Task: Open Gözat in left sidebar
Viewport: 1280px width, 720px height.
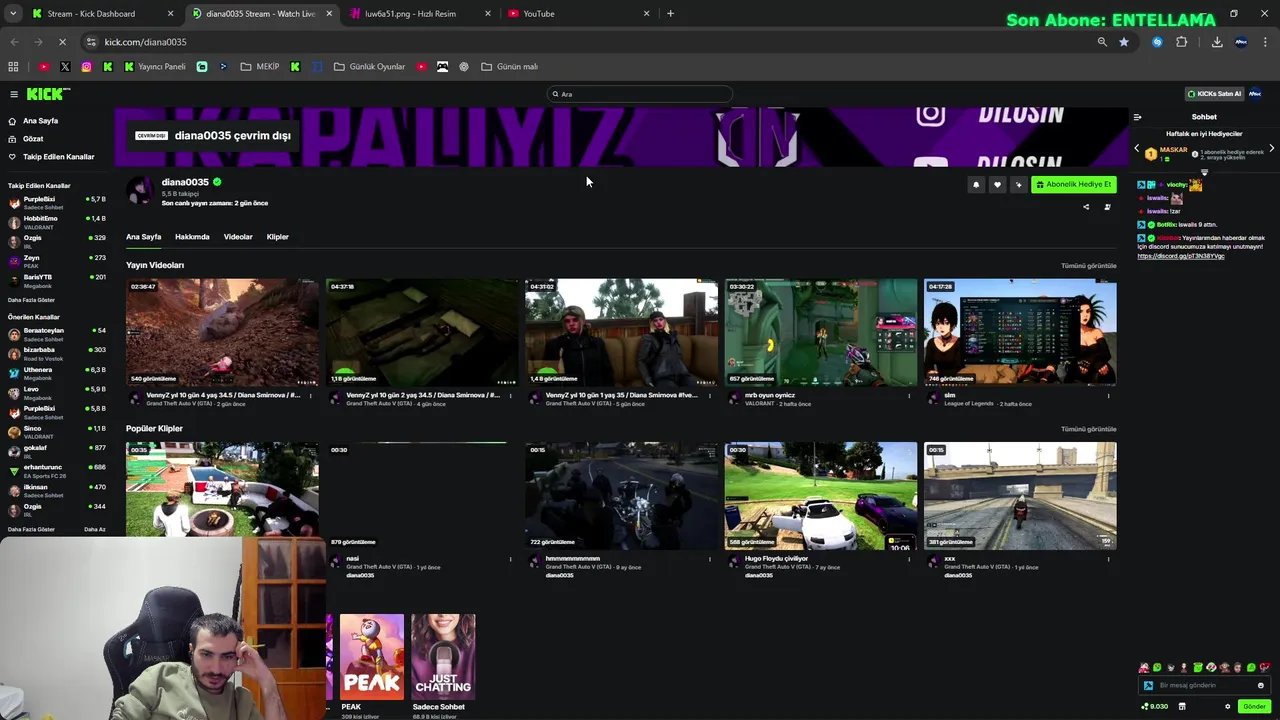Action: 33,139
